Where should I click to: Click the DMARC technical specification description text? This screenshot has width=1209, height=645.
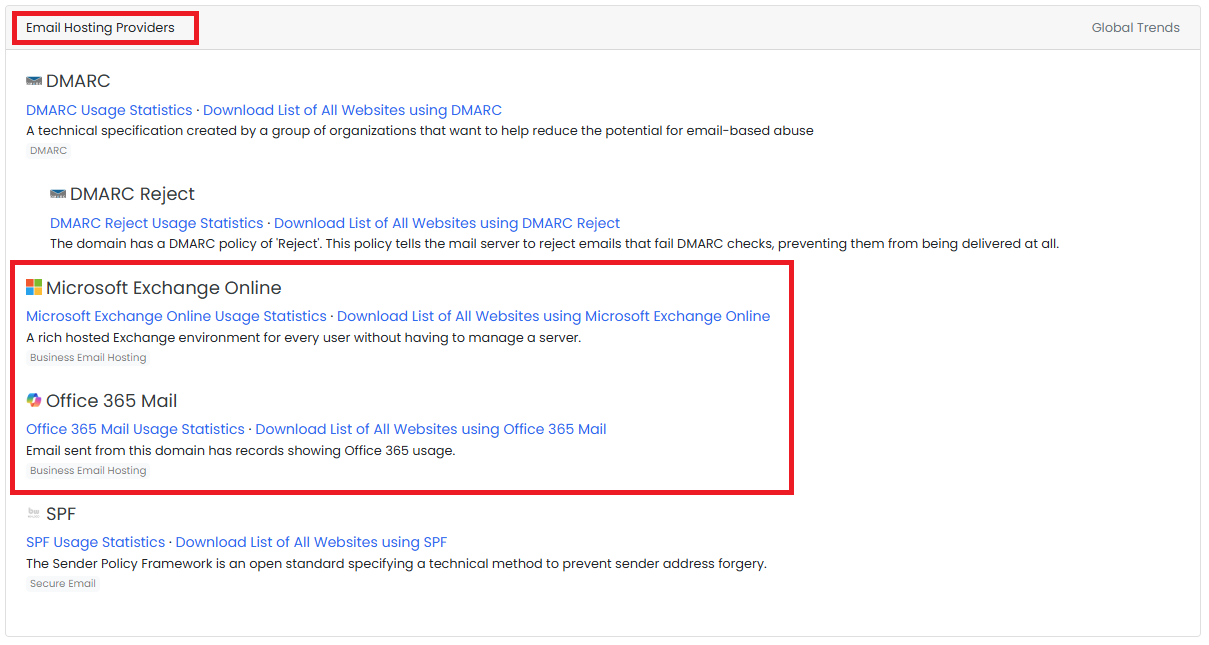[x=420, y=131]
